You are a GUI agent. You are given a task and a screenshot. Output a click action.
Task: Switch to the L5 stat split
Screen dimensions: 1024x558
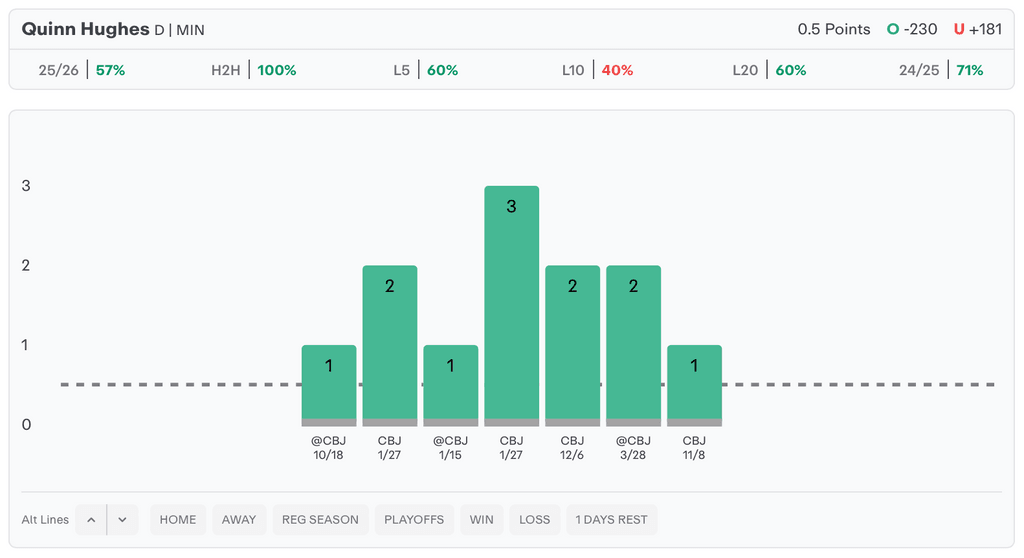tap(425, 70)
